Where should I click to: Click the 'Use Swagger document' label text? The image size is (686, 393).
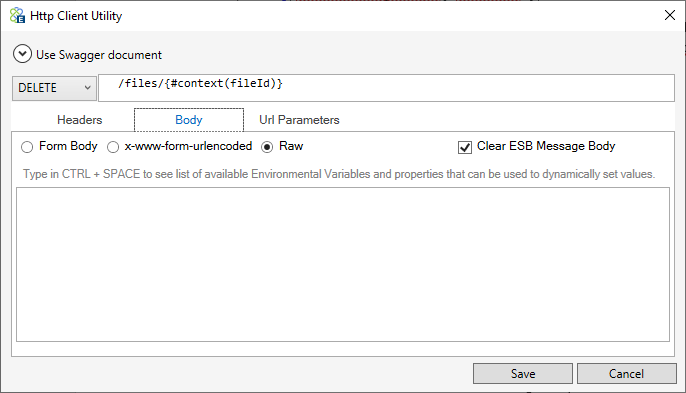tap(99, 55)
